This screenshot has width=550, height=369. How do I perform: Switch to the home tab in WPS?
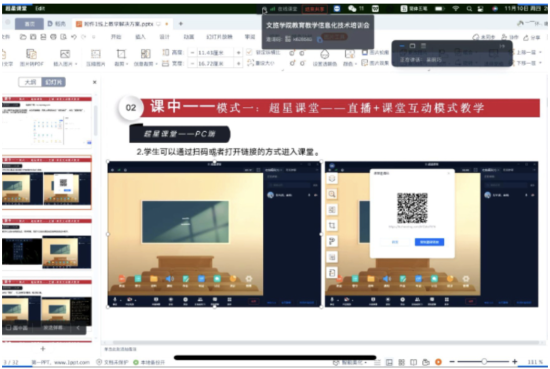[x=29, y=24]
